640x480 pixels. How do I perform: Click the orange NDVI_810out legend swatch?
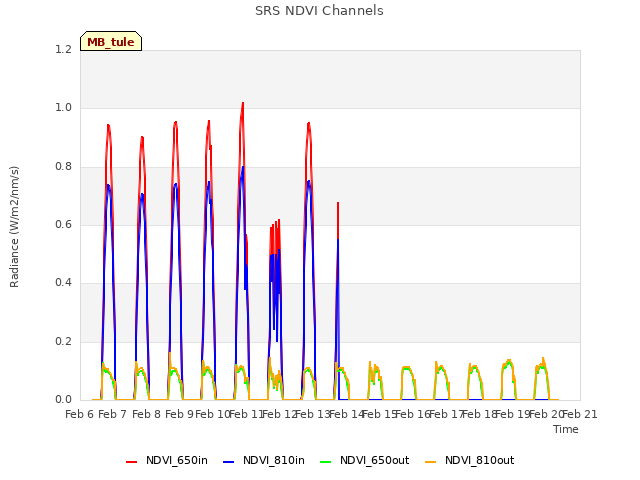pyautogui.click(x=431, y=462)
